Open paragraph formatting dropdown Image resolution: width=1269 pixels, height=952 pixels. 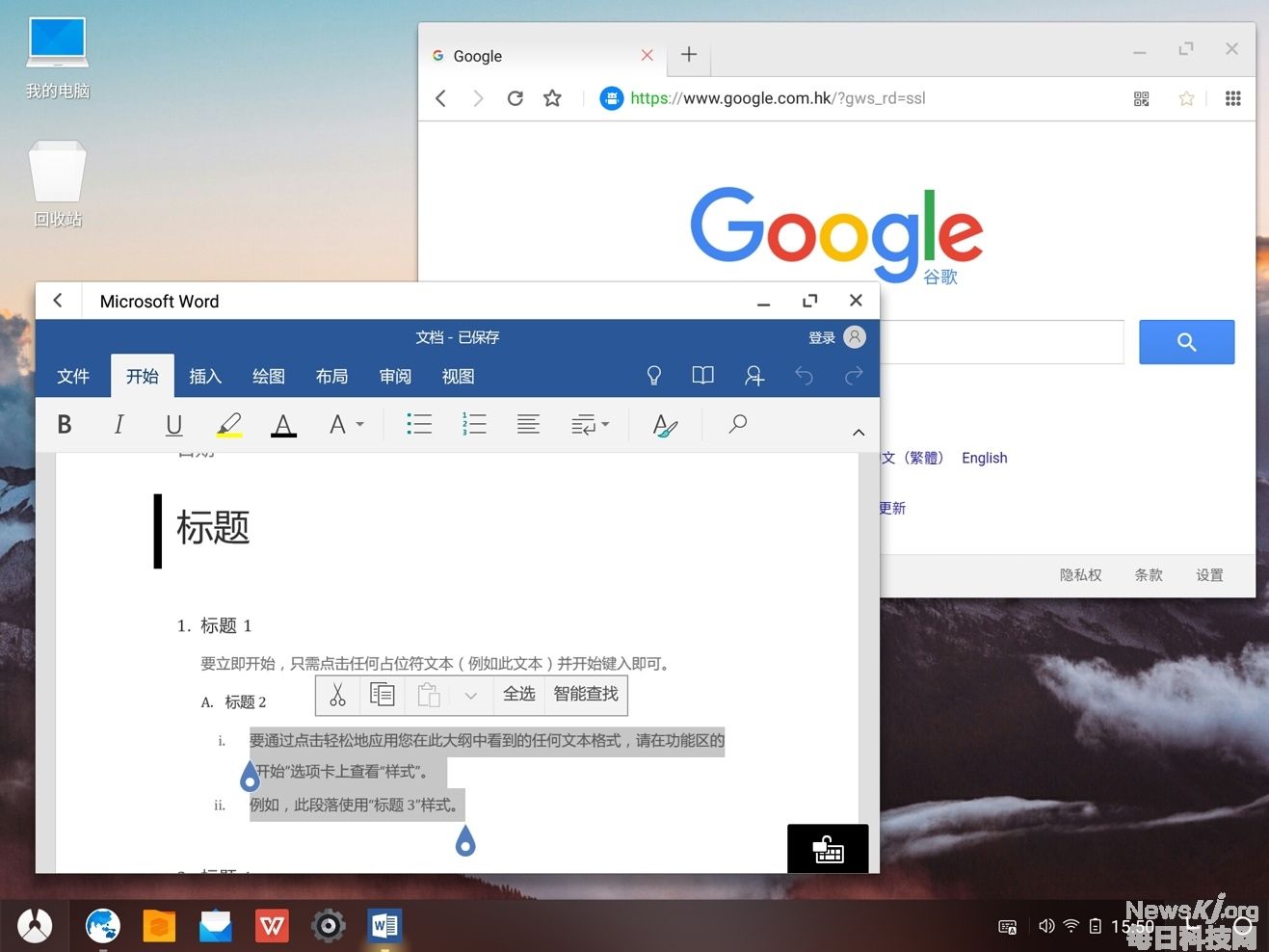click(x=590, y=425)
